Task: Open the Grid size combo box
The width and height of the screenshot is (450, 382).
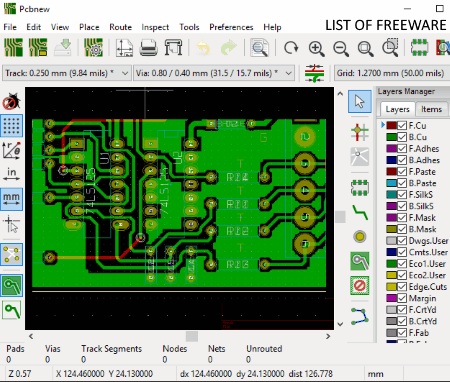Action: point(392,73)
